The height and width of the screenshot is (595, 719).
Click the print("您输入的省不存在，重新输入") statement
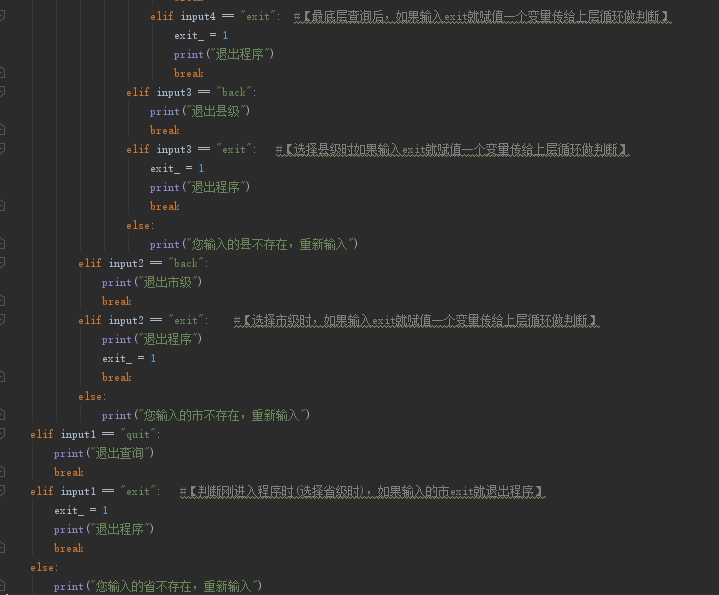(x=158, y=586)
